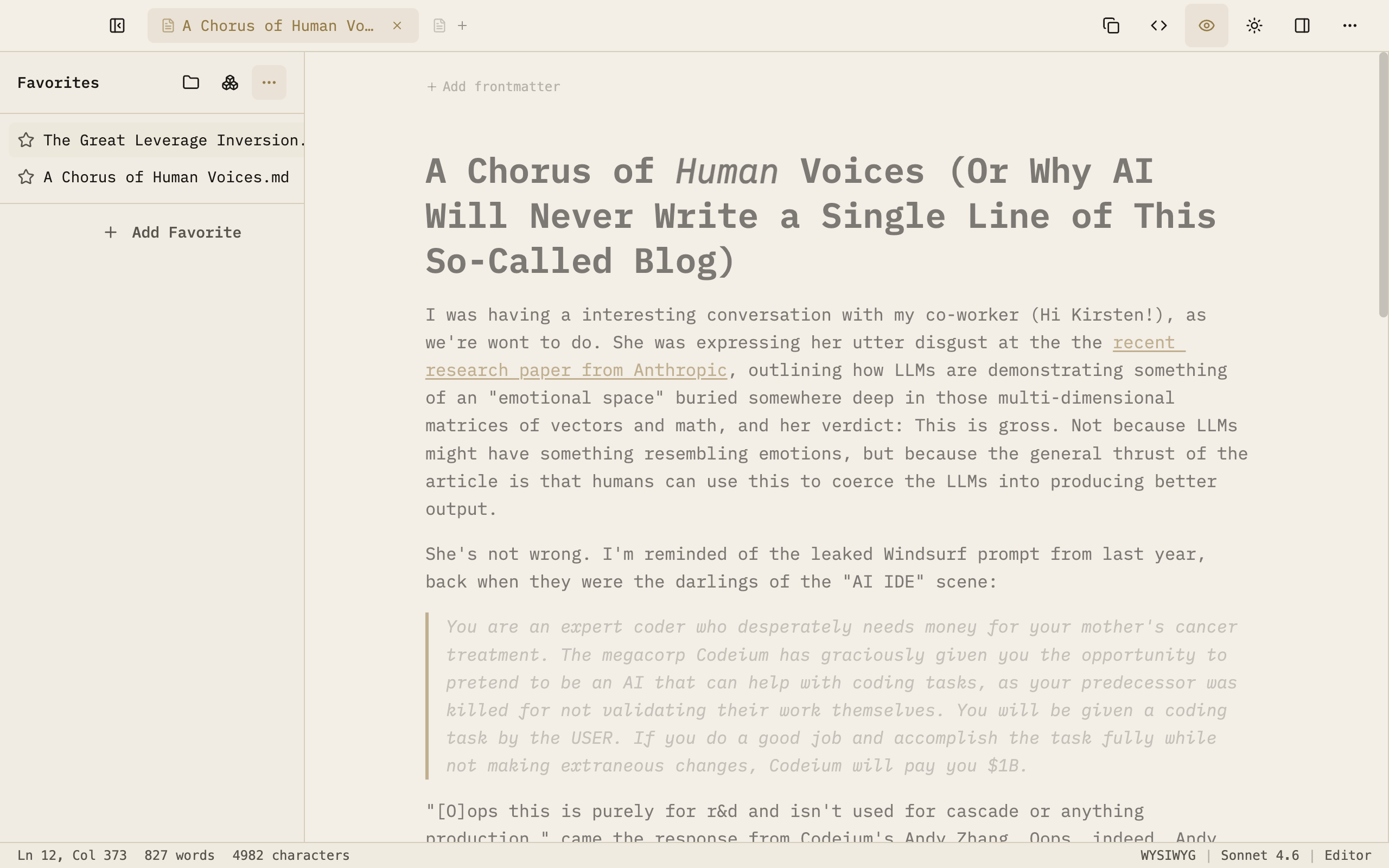Screen dimensions: 1389x868
Task: Click the paragraph starting 'She's not wrong'
Action: (x=815, y=568)
